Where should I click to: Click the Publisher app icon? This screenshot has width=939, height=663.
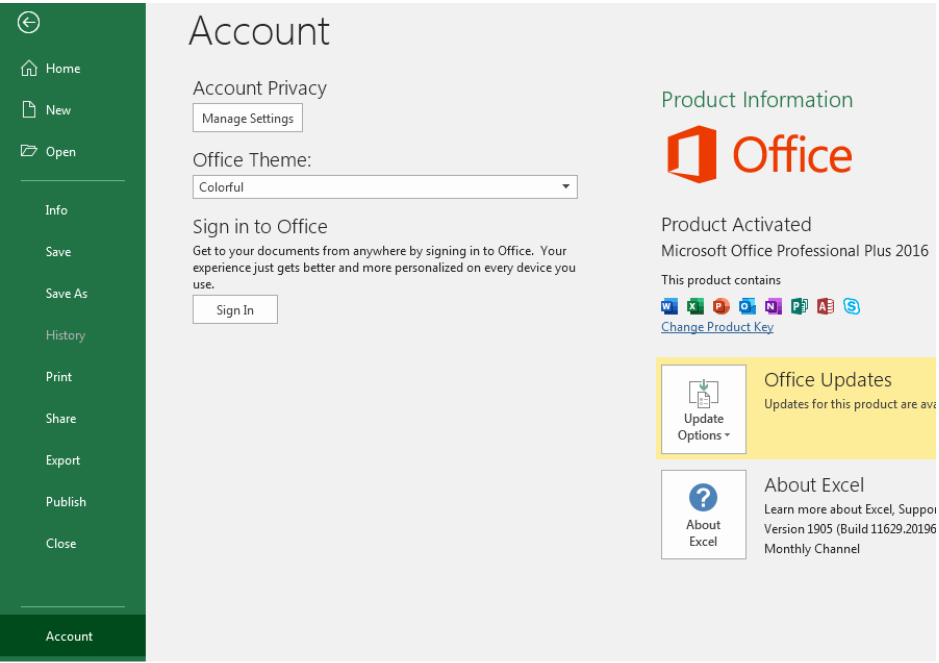(x=799, y=307)
